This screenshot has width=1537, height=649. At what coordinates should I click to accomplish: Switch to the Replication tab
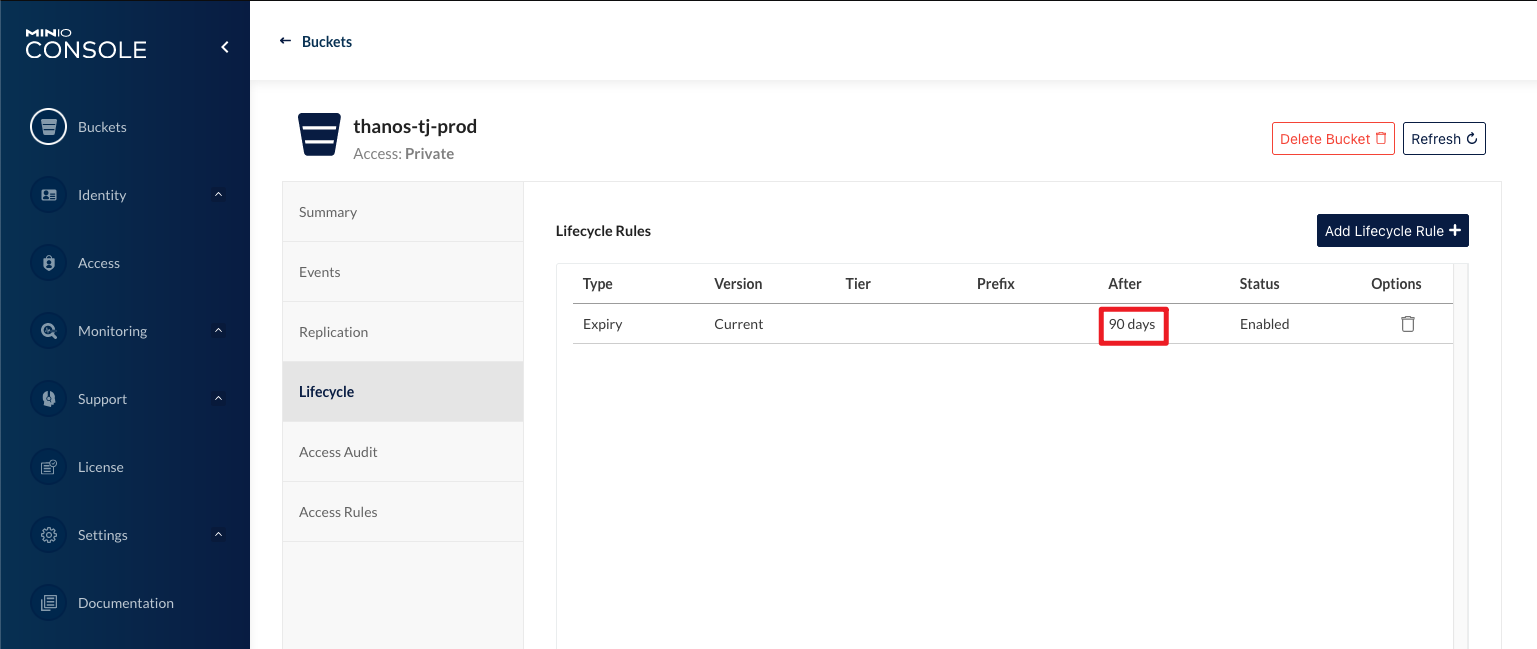pyautogui.click(x=403, y=332)
